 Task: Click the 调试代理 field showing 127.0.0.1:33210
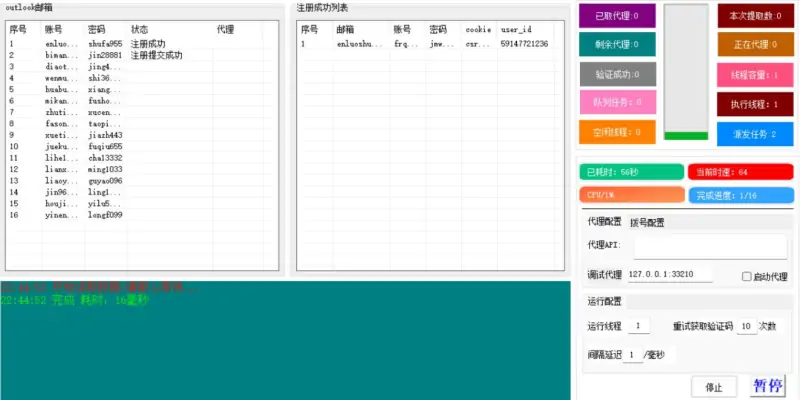pyautogui.click(x=670, y=274)
